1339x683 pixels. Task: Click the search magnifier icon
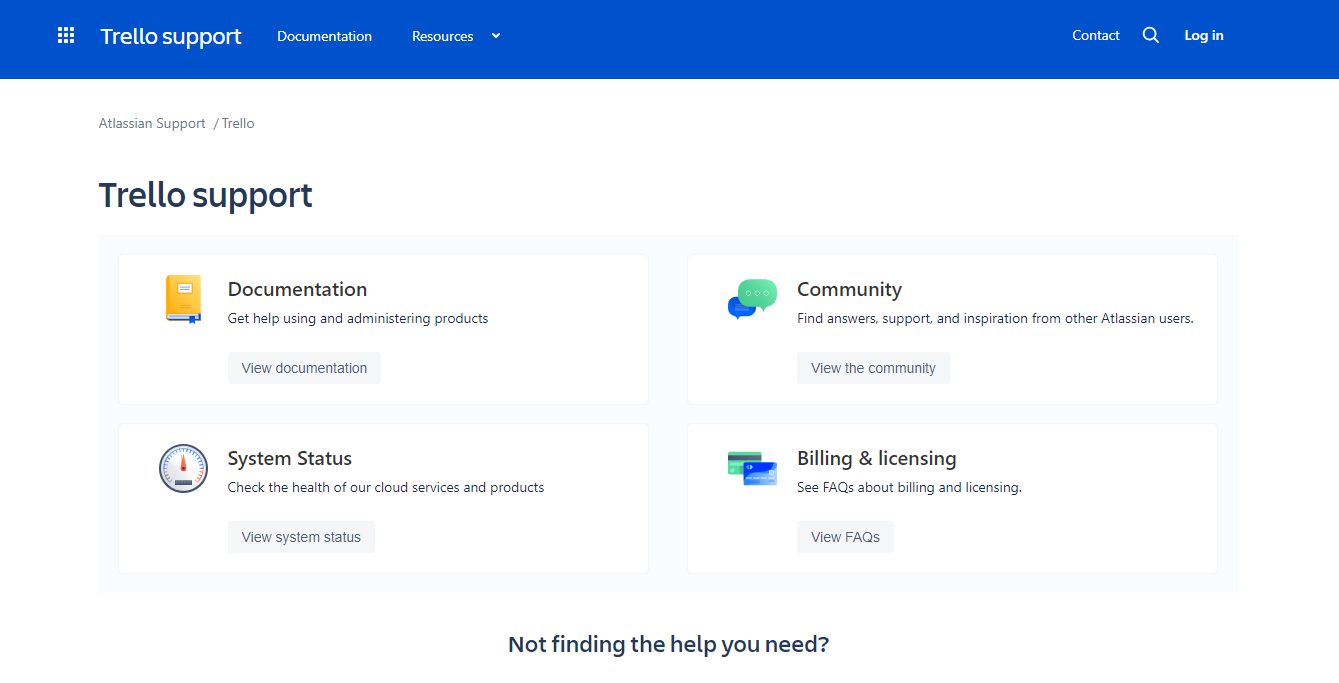(x=1151, y=35)
